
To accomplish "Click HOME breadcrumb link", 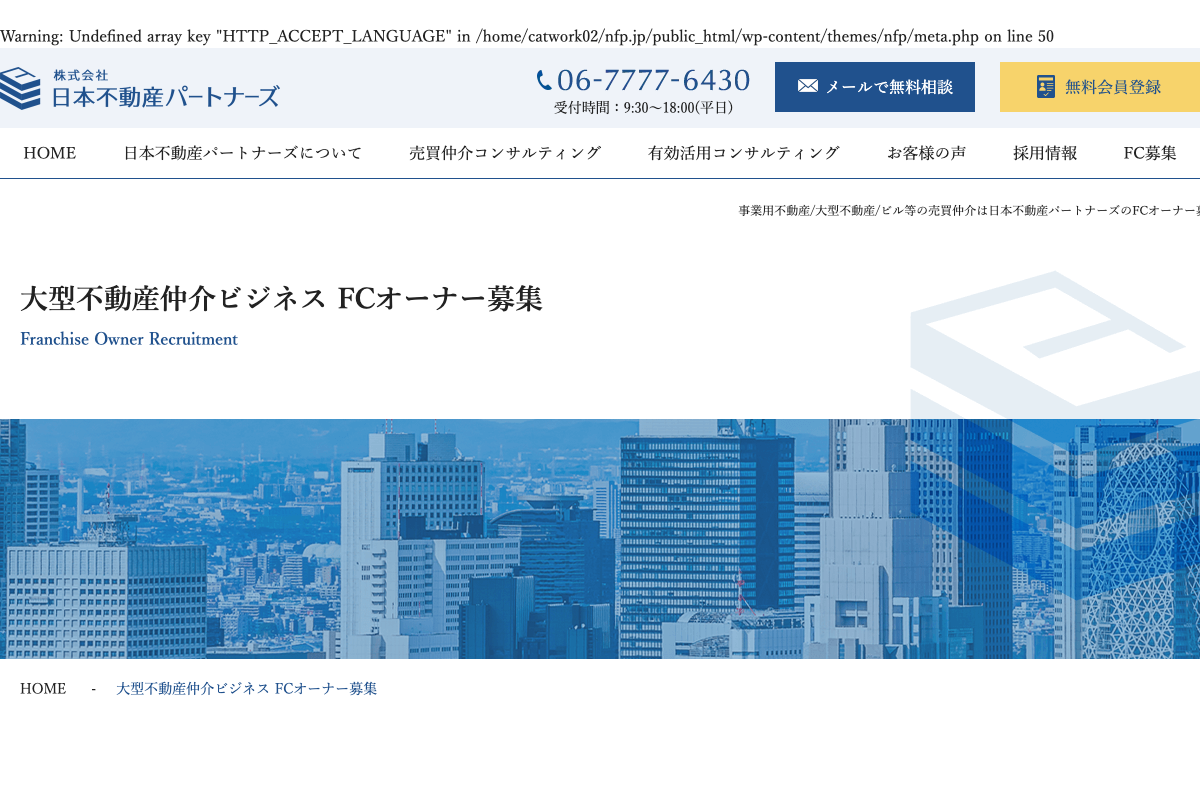I will [43, 689].
